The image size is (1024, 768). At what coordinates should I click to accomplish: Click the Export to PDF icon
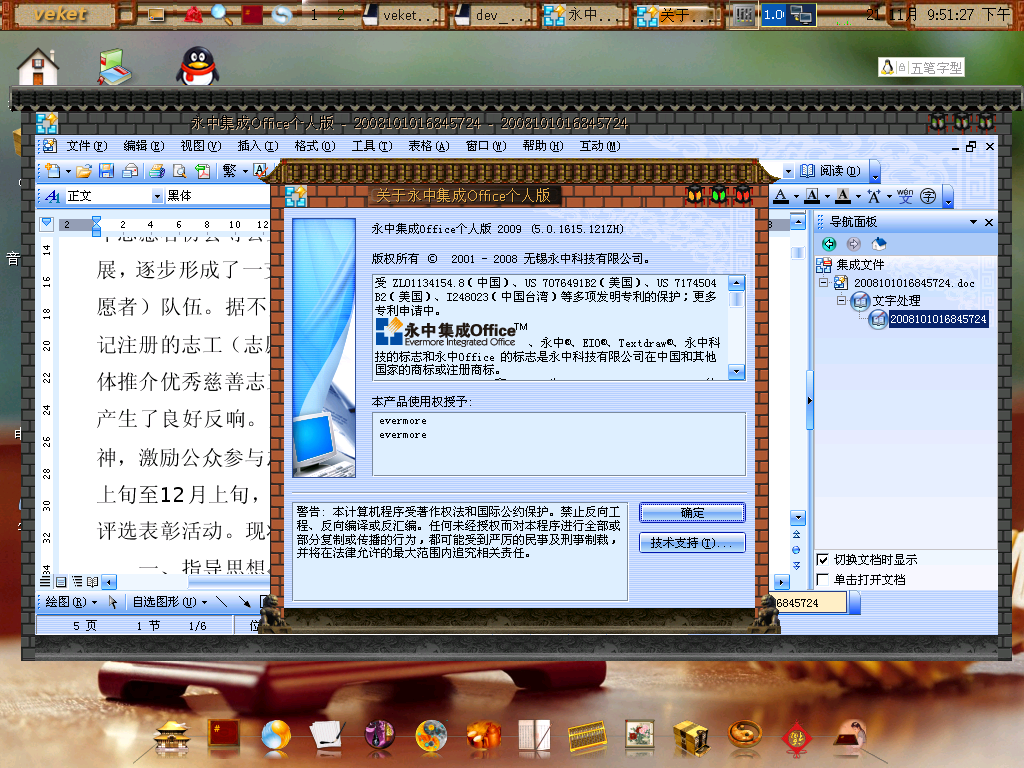pos(203,171)
